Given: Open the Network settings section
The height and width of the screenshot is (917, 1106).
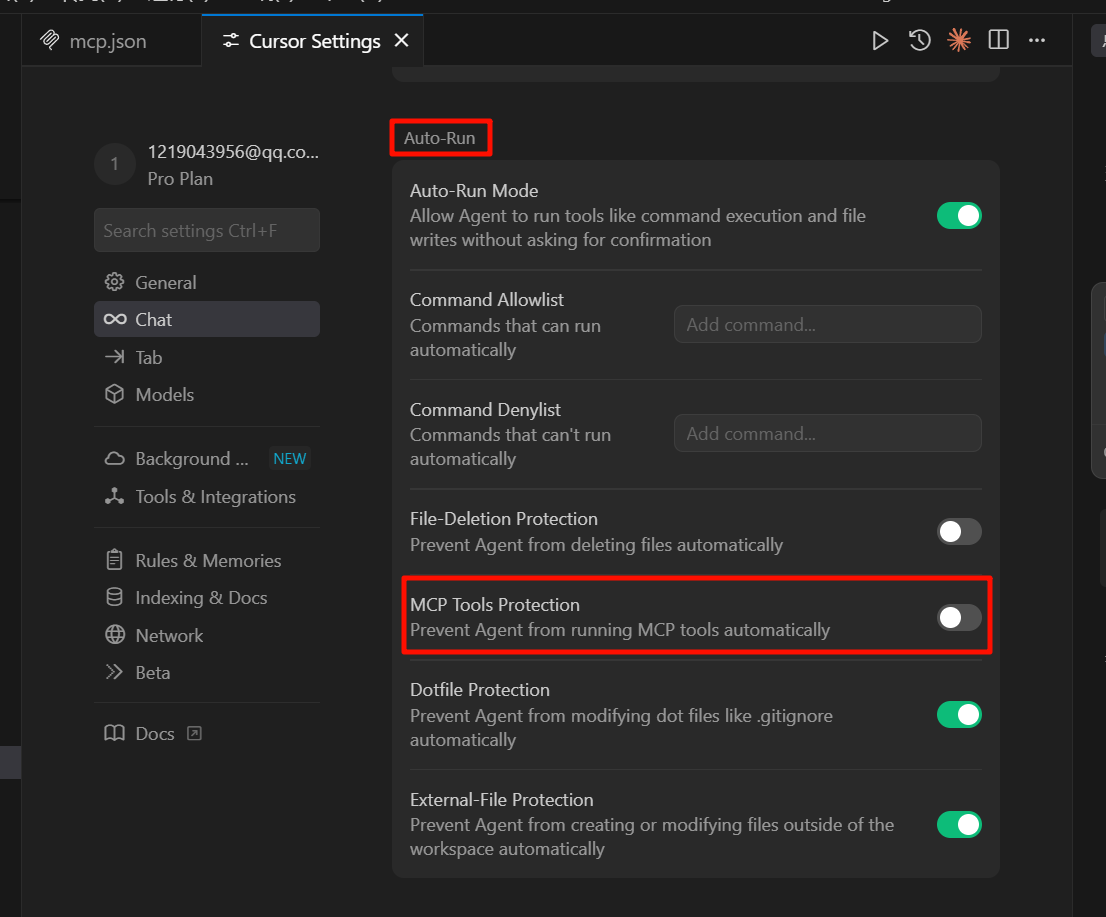Looking at the screenshot, I should [207, 636].
